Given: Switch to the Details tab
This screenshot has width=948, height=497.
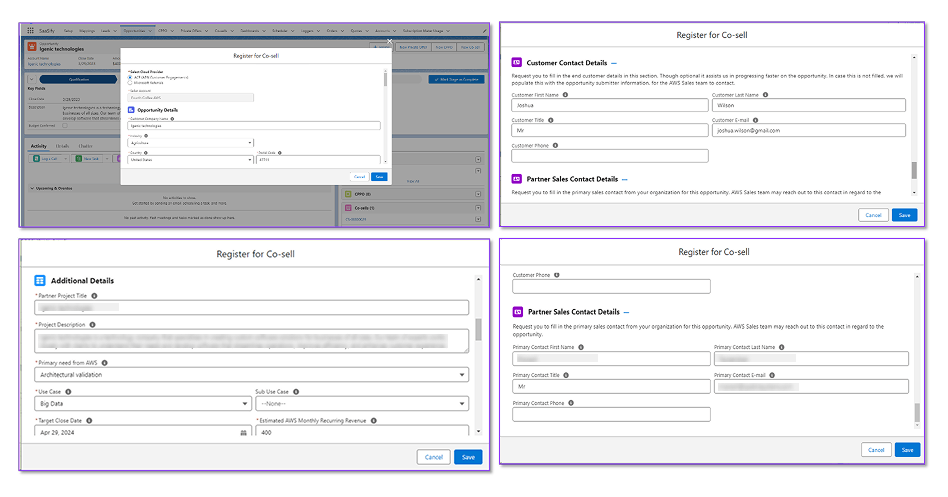Looking at the screenshot, I should coord(62,146).
